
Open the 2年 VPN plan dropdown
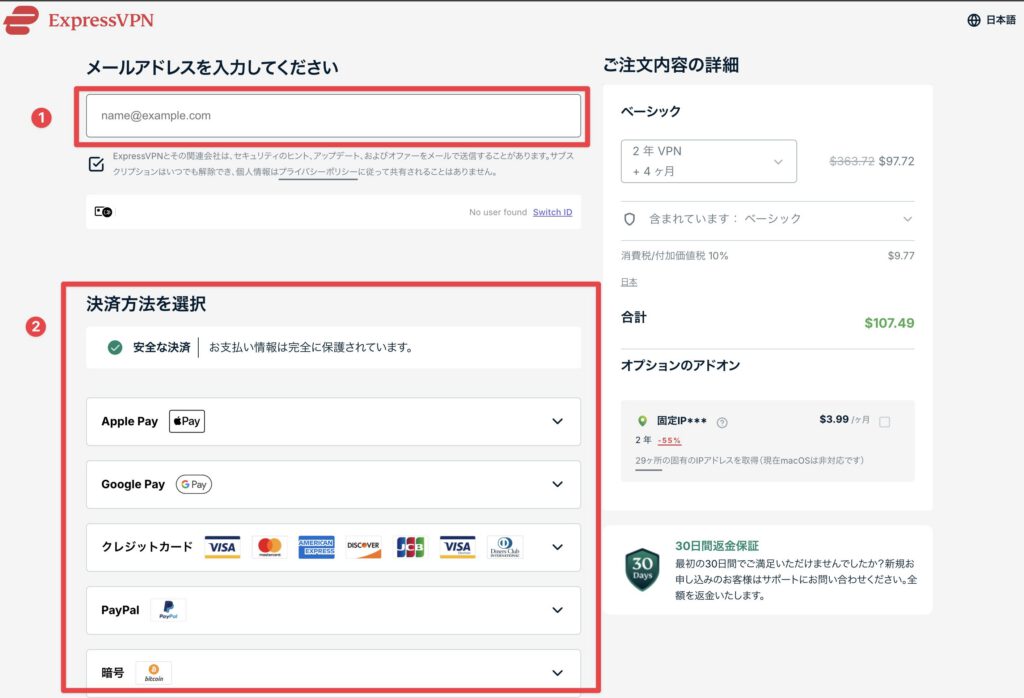(708, 161)
